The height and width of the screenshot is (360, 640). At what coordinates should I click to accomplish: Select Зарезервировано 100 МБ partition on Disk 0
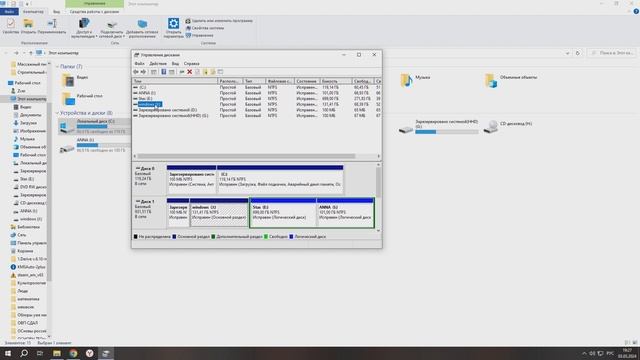(191, 180)
